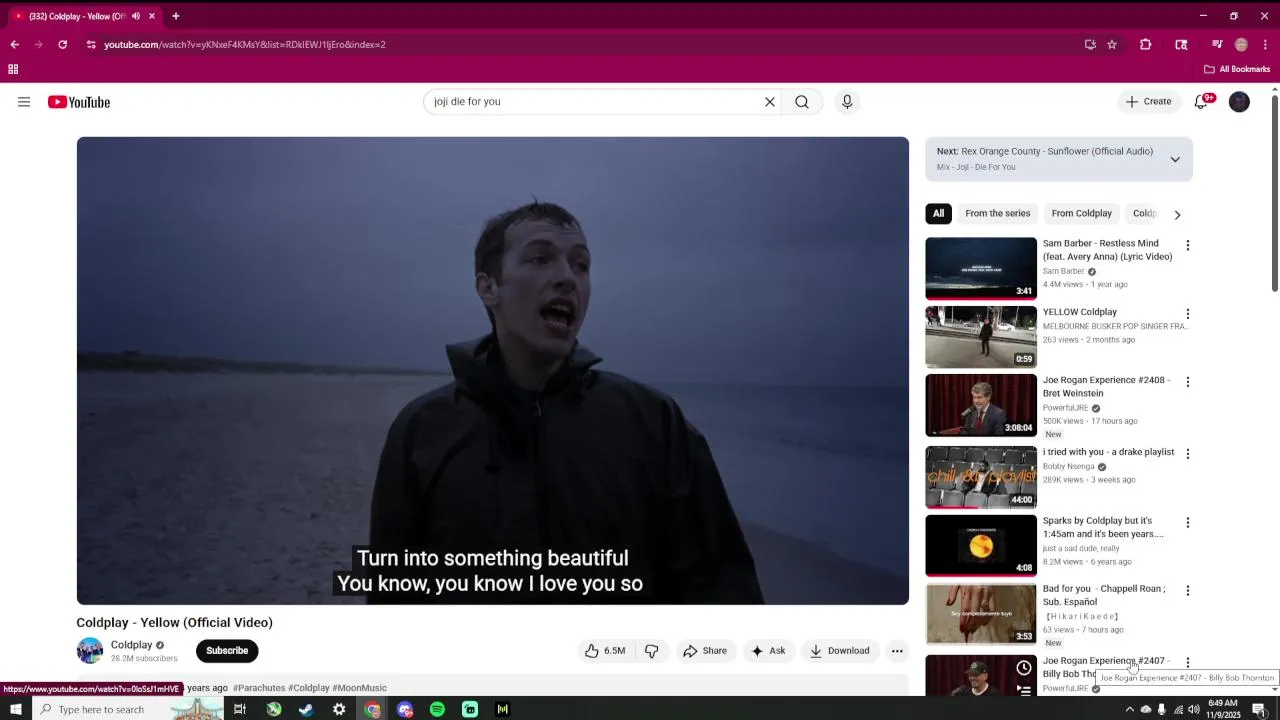Open the system clock showing 6:49 AM
This screenshot has width=1280, height=720.
(1223, 709)
